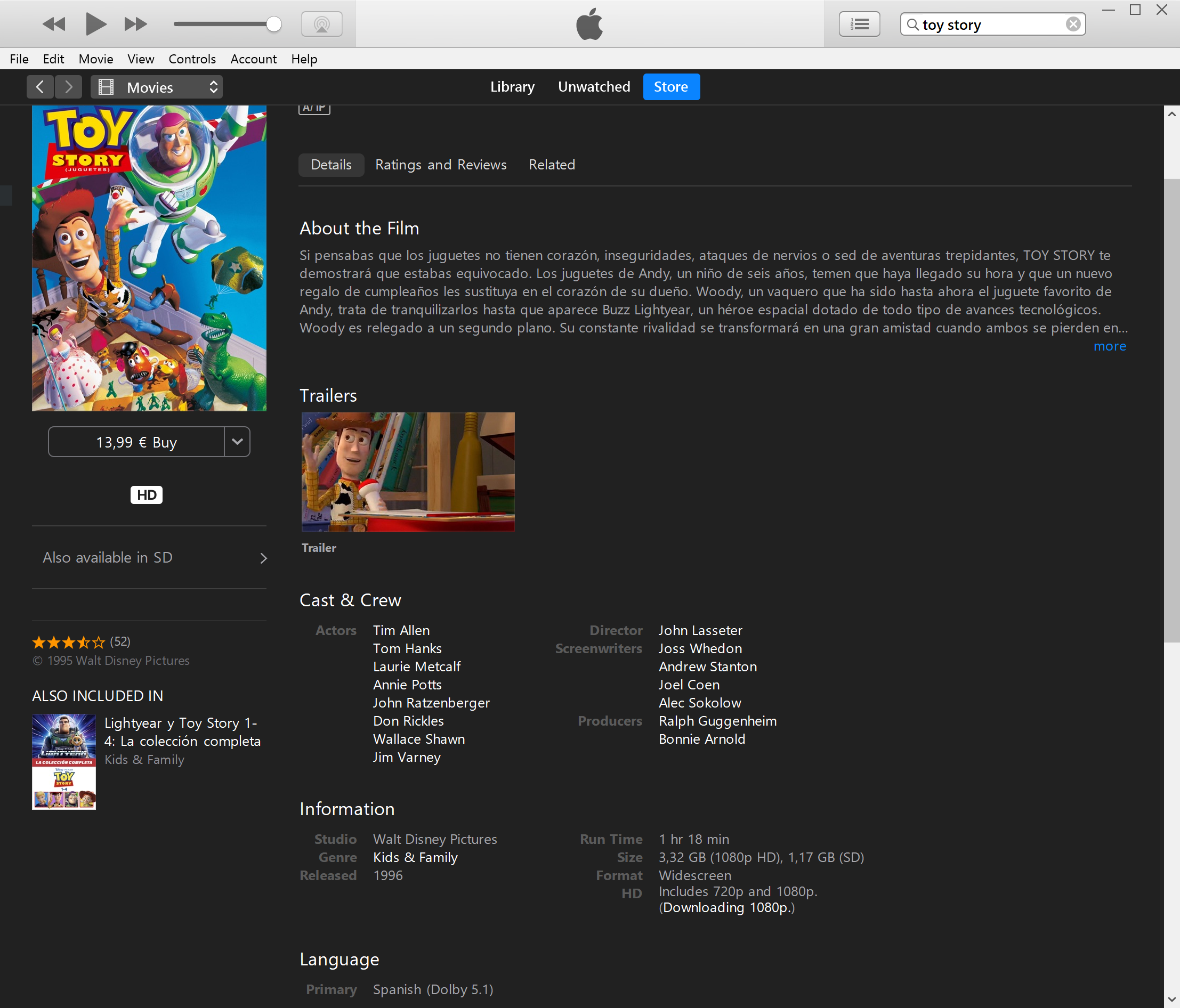The width and height of the screenshot is (1180, 1008).
Task: Open the Edit menu
Action: click(x=53, y=59)
